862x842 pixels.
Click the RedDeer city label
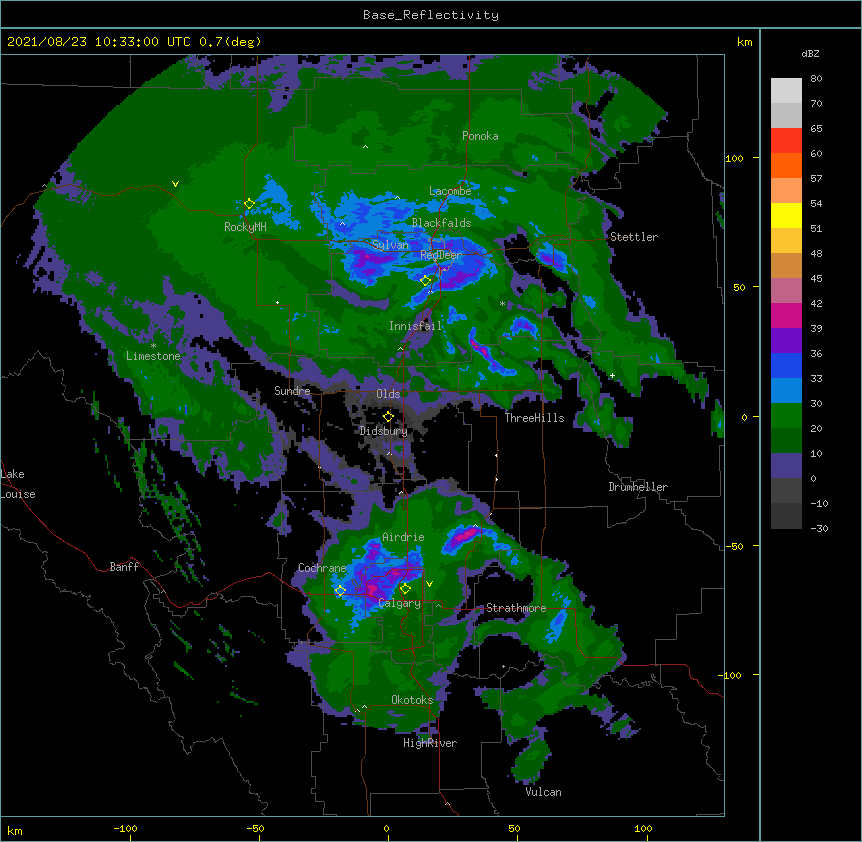[x=441, y=254]
